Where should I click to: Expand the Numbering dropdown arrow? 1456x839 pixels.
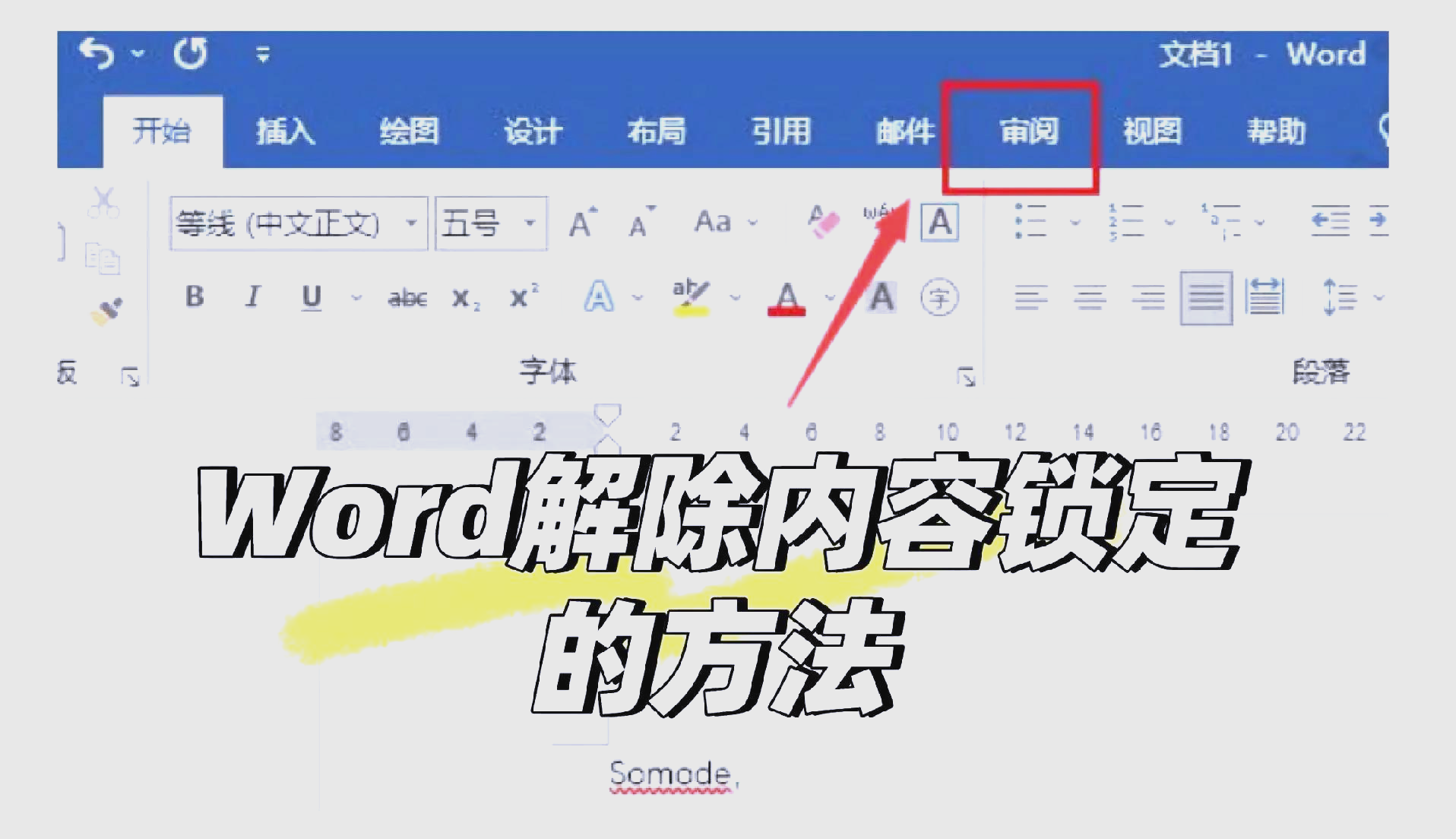pyautogui.click(x=1170, y=223)
